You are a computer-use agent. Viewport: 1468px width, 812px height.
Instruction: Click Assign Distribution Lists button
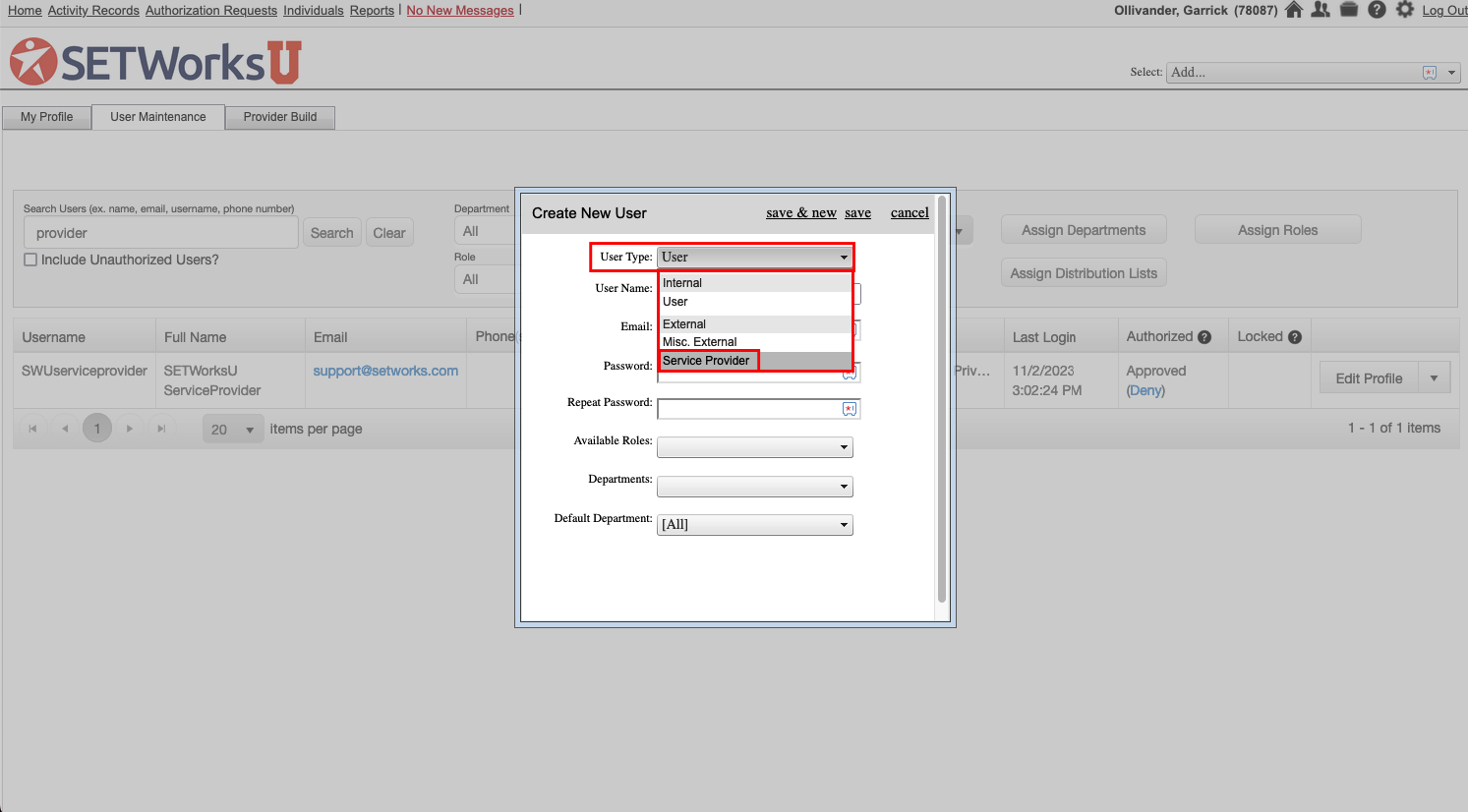click(x=1084, y=273)
